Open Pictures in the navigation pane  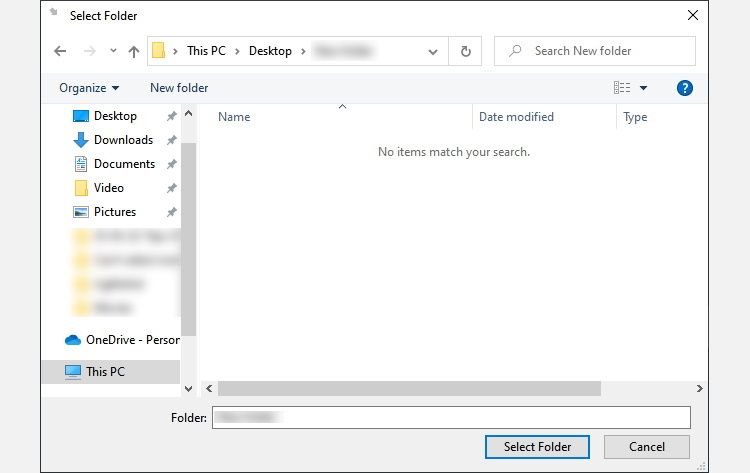(x=115, y=211)
